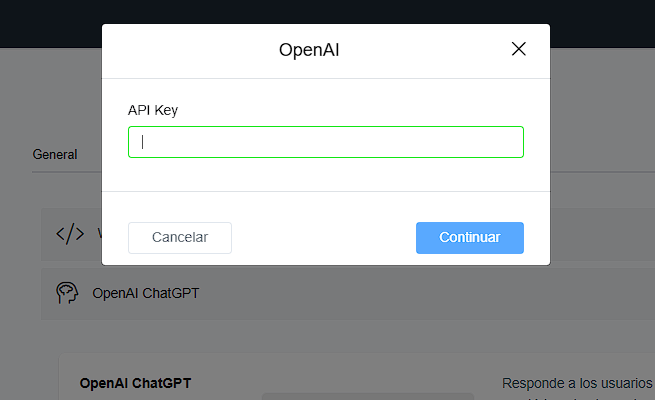Click the blank dialog header left of the OpenAI title
Image resolution: width=655 pixels, height=400 pixels.
coord(180,50)
